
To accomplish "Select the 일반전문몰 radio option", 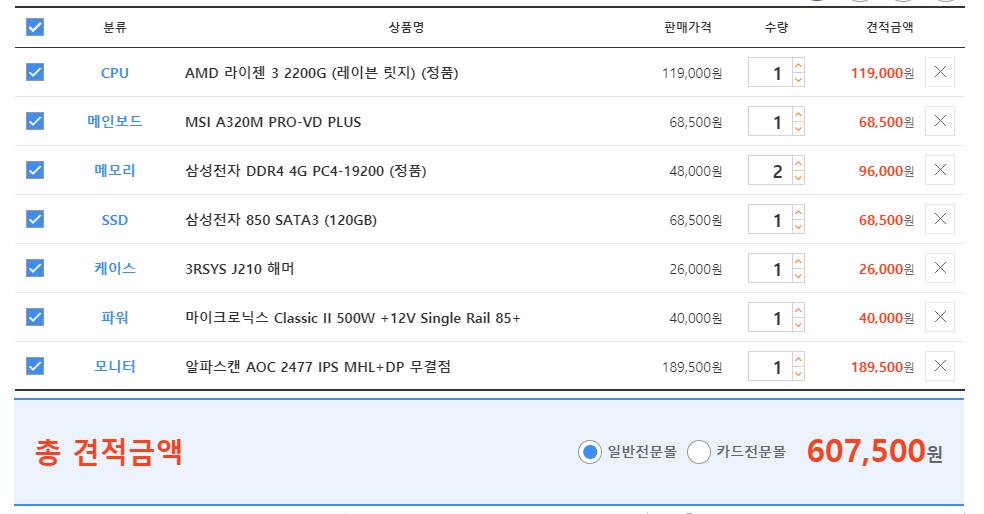I will (x=590, y=452).
